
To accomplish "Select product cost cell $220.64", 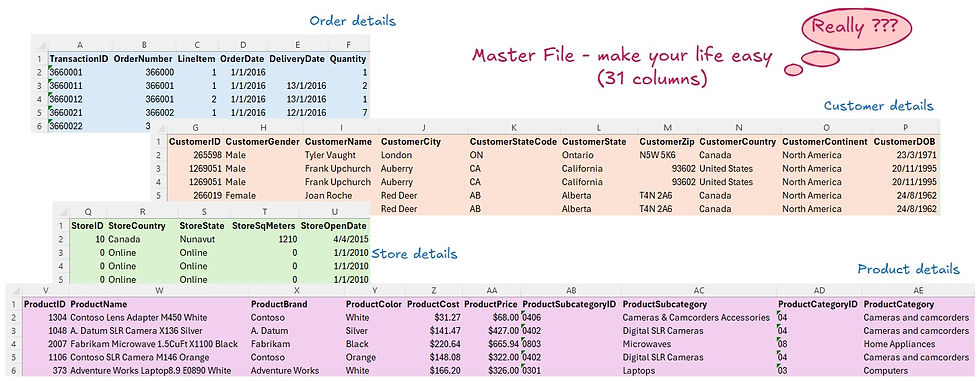I will [434, 344].
